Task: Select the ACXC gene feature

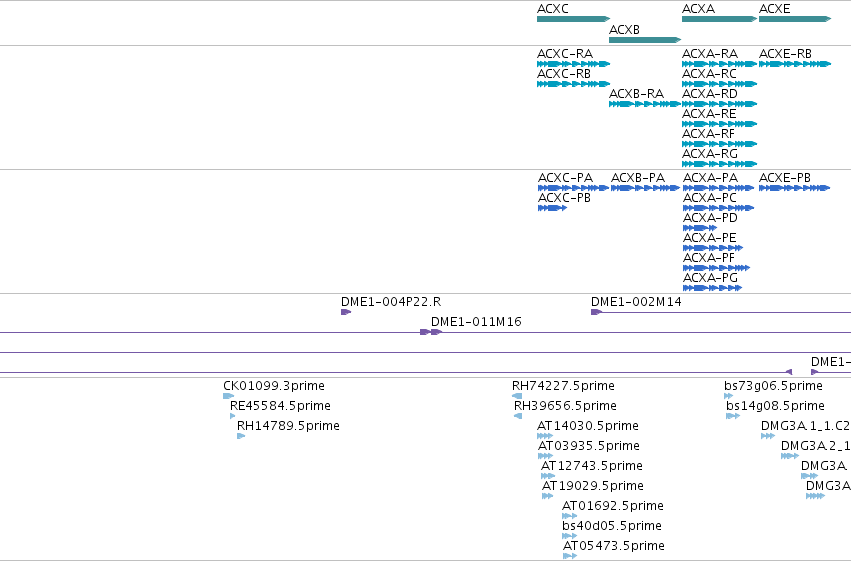Action: click(x=574, y=19)
